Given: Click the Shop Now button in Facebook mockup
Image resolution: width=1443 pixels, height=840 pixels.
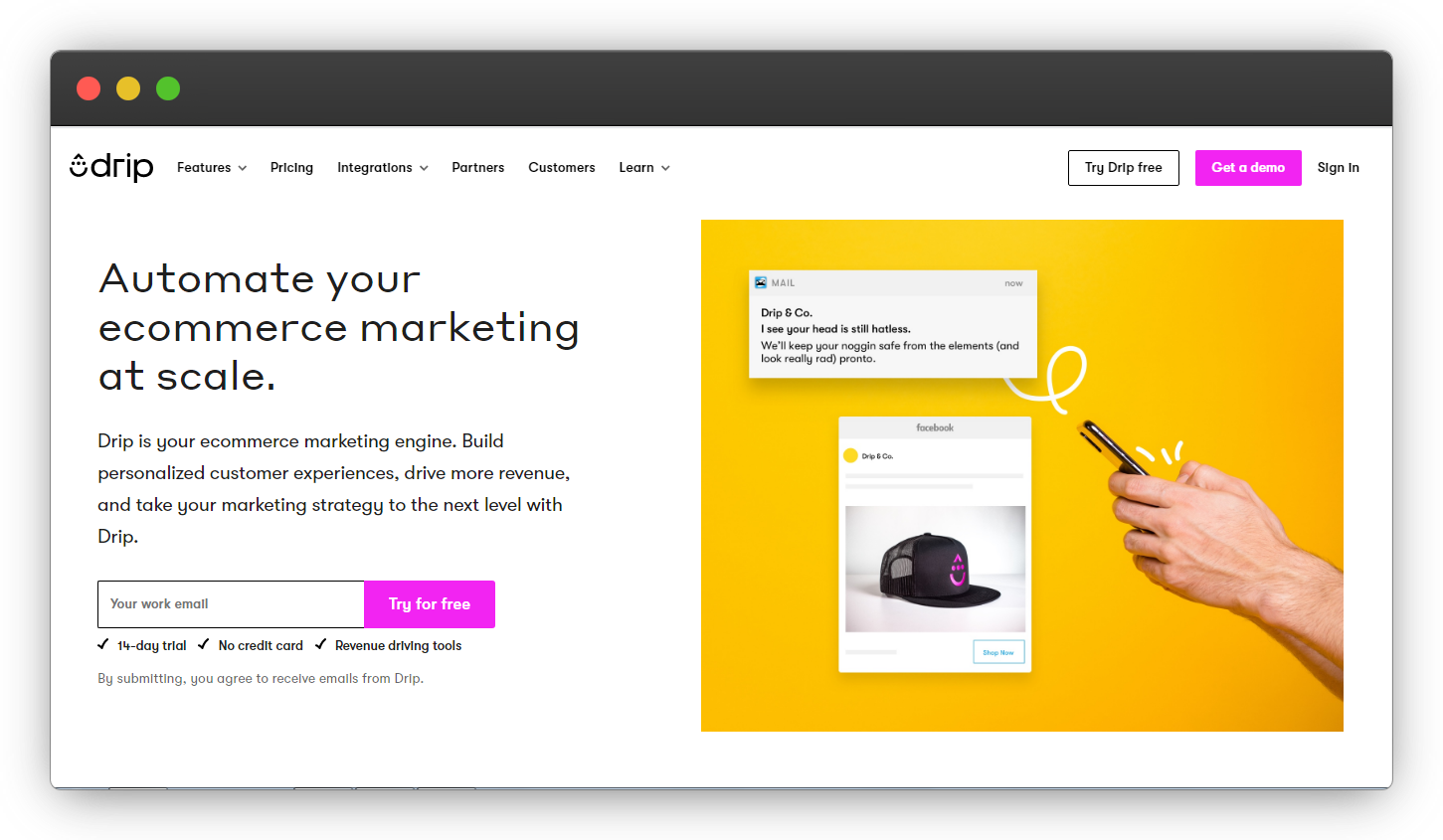Looking at the screenshot, I should 998,652.
